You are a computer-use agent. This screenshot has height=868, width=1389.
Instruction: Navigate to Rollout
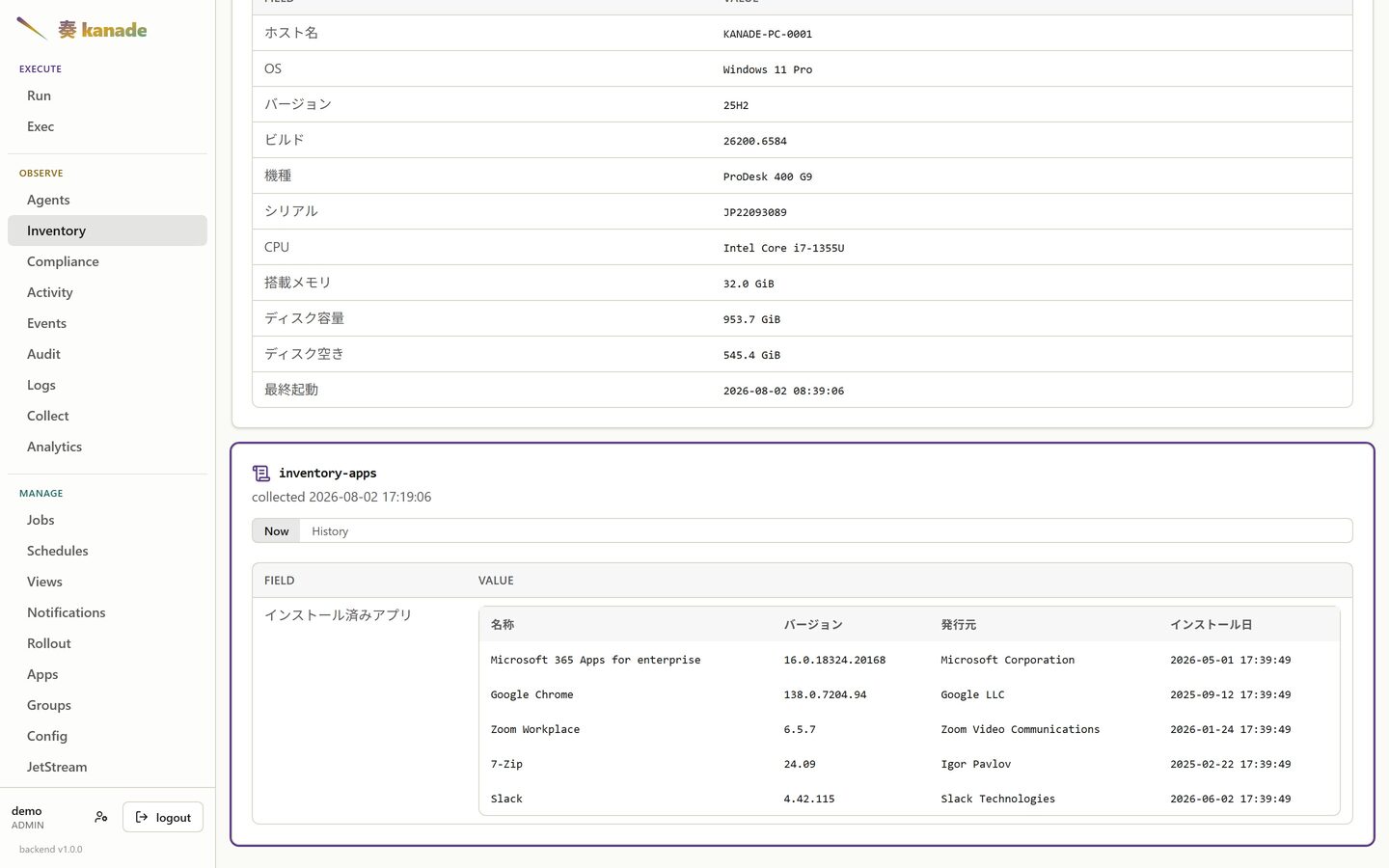107,643
